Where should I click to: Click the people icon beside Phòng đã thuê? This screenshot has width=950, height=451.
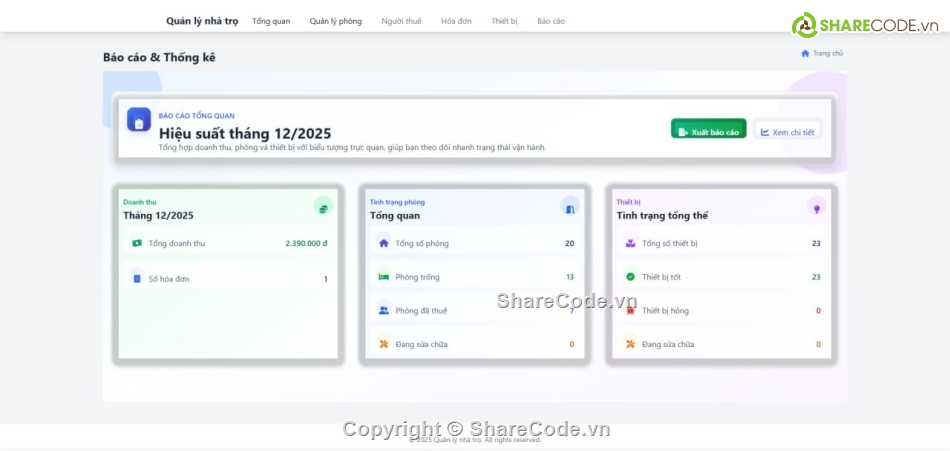pos(384,310)
